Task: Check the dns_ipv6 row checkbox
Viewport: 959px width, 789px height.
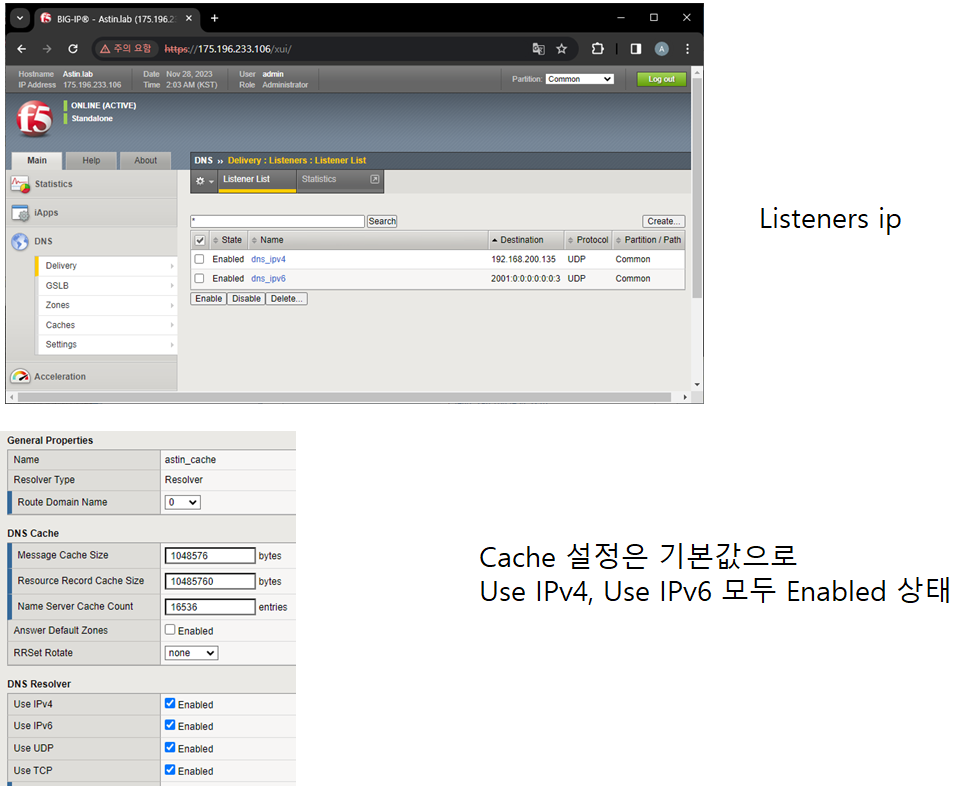Action: click(199, 279)
